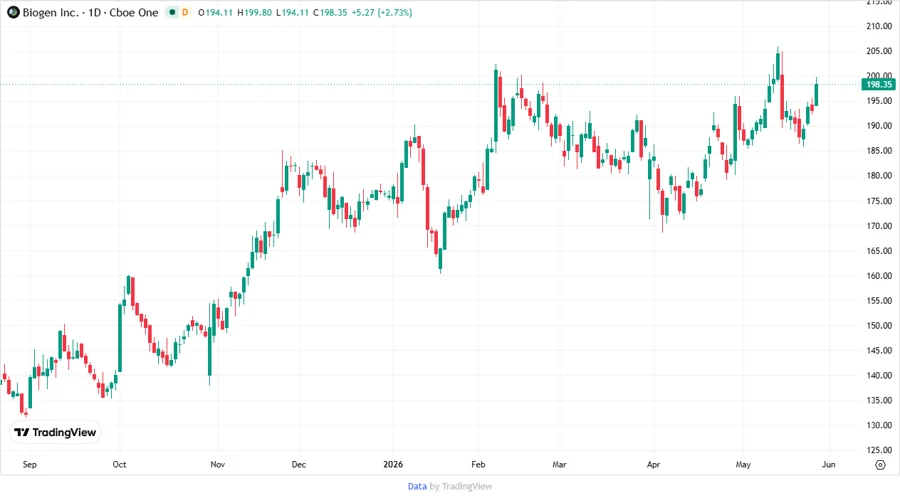Click the May label on time axis
Viewport: 900px width, 498px height.
[x=743, y=464]
